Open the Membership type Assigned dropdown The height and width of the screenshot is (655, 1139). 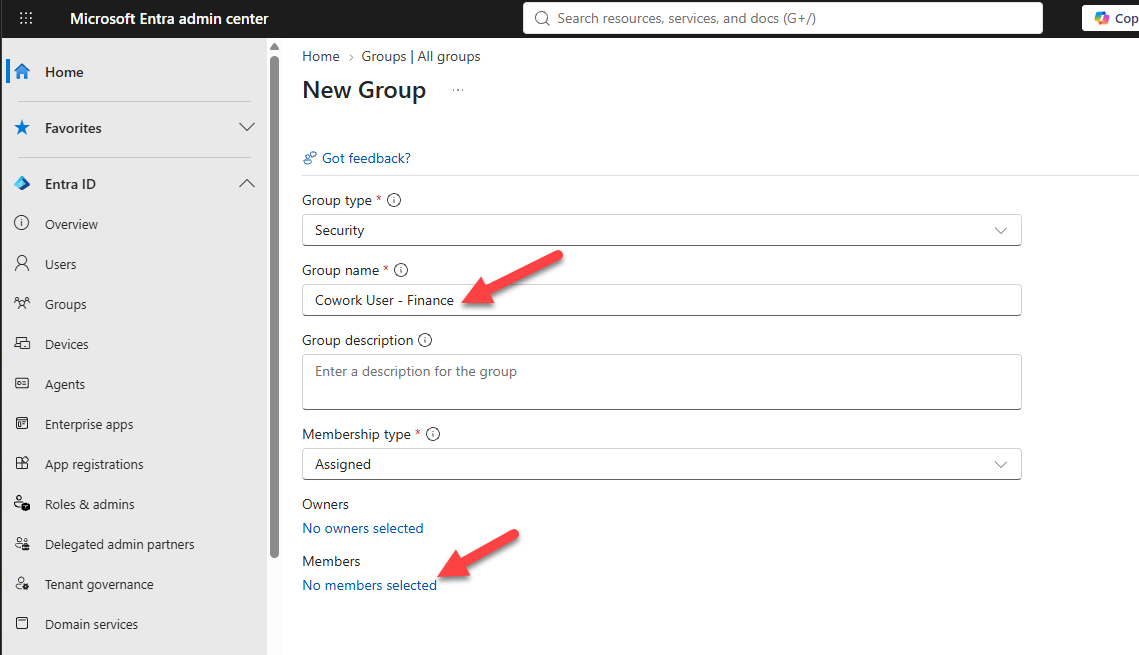click(662, 464)
